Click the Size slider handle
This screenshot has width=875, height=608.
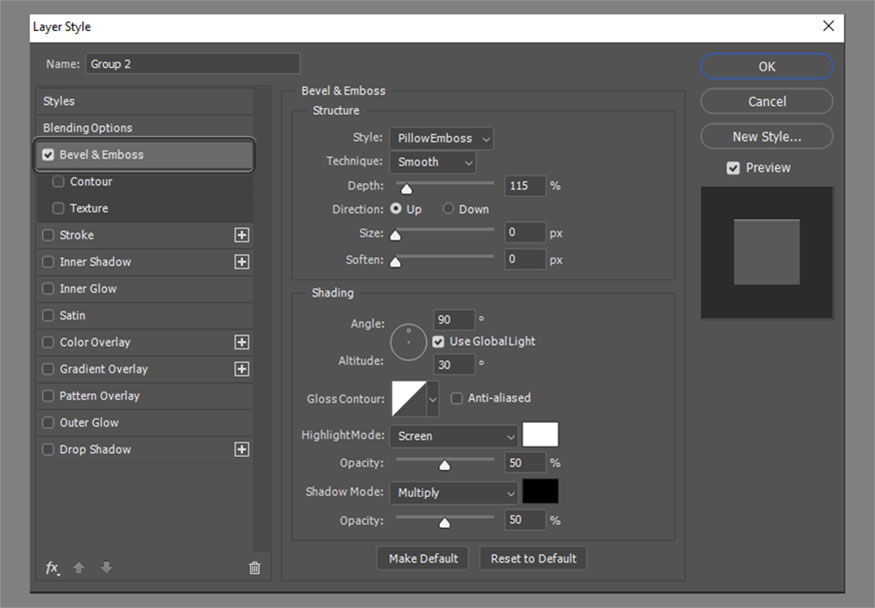coord(395,235)
